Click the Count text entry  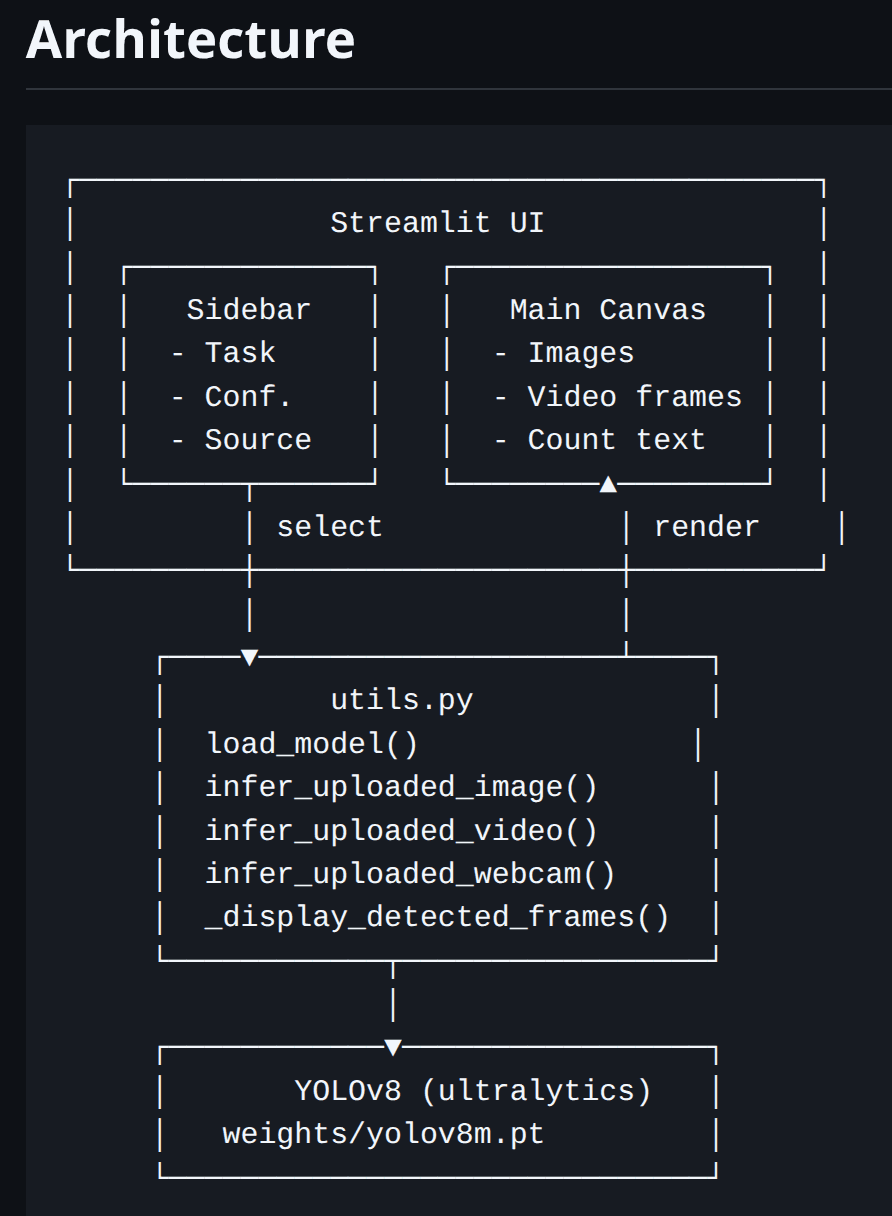click(616, 440)
